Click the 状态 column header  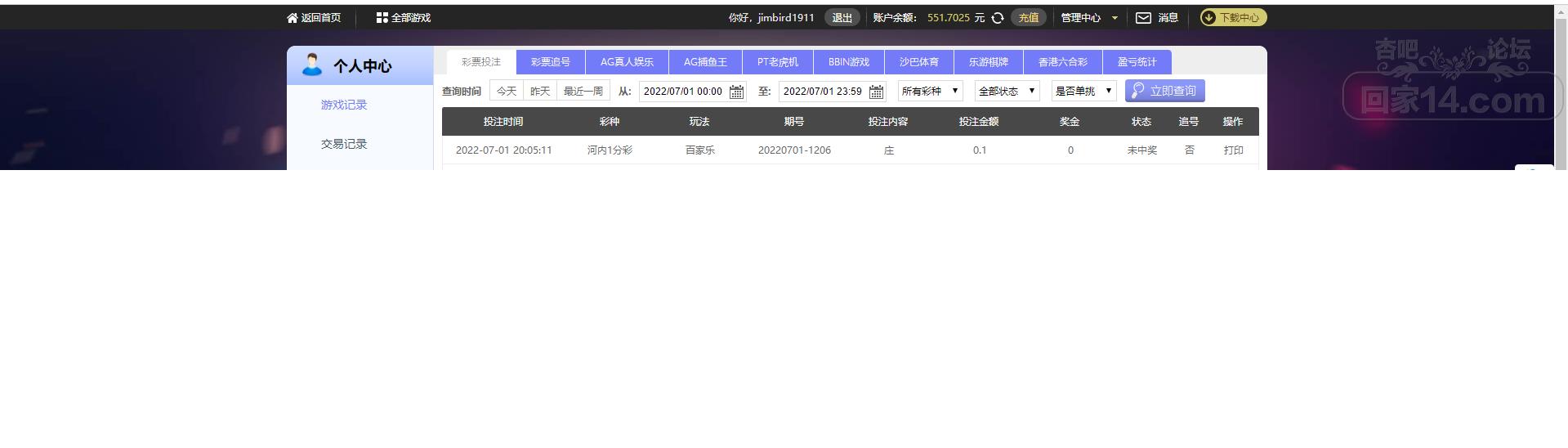[1141, 121]
